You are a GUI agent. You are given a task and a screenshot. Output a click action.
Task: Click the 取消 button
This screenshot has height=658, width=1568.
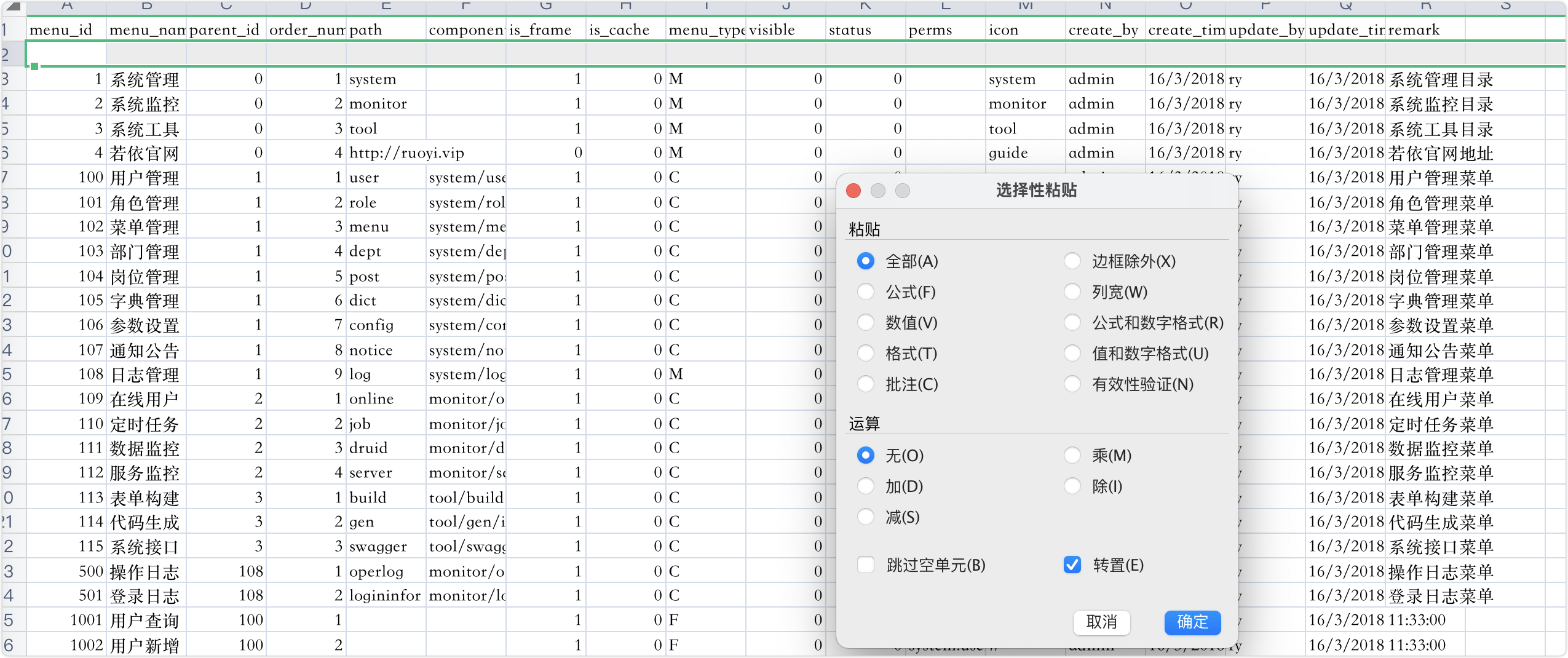[x=1101, y=622]
